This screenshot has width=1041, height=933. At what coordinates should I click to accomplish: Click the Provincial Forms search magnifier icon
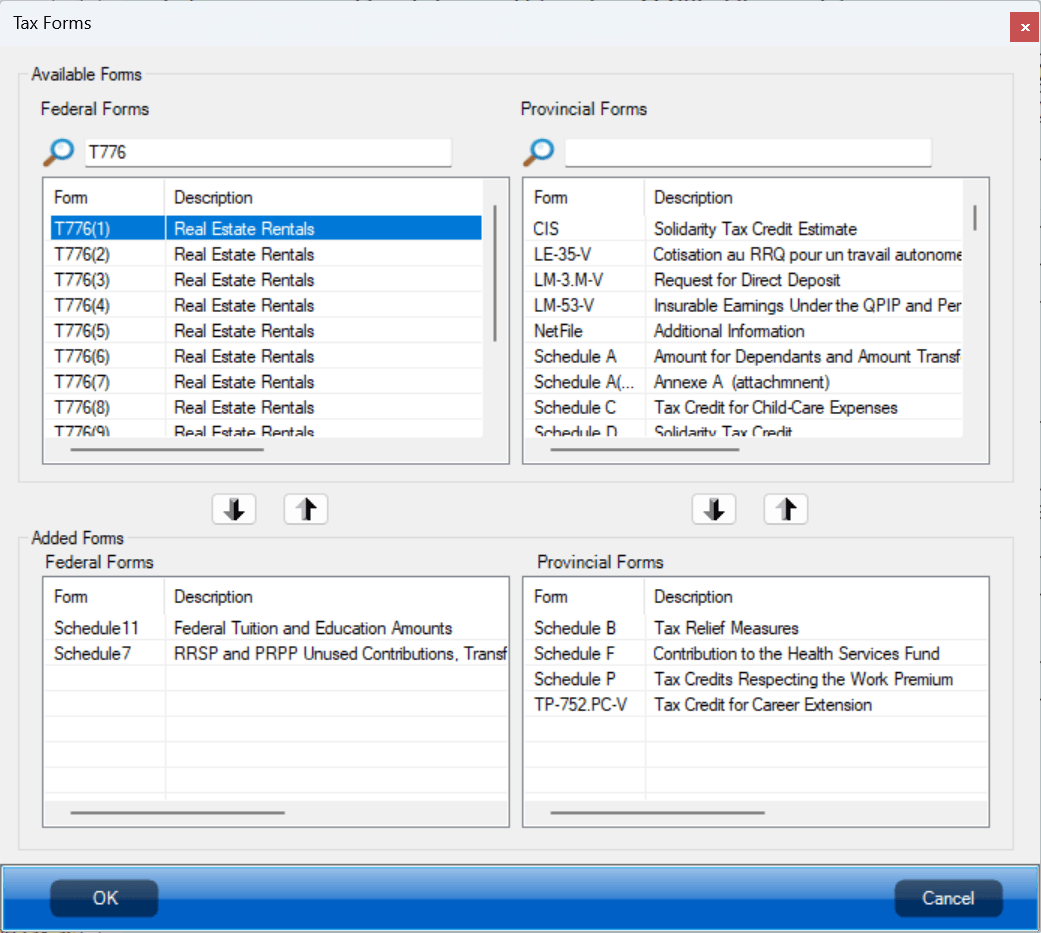pos(538,152)
